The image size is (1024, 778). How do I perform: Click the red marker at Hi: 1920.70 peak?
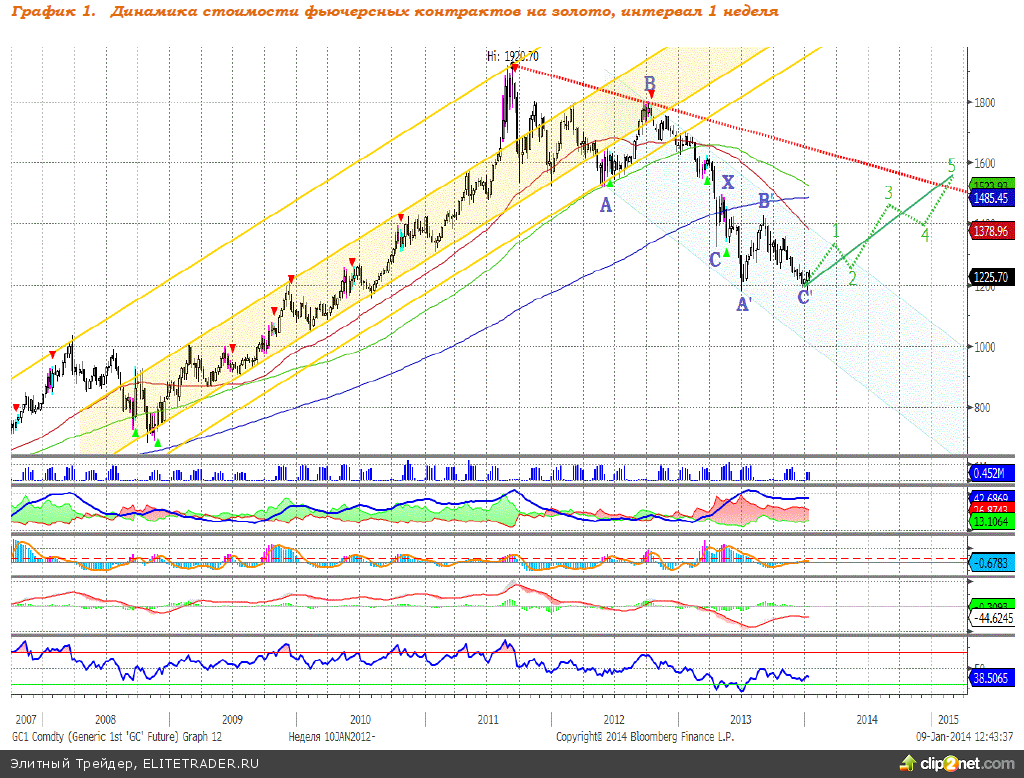(x=514, y=67)
